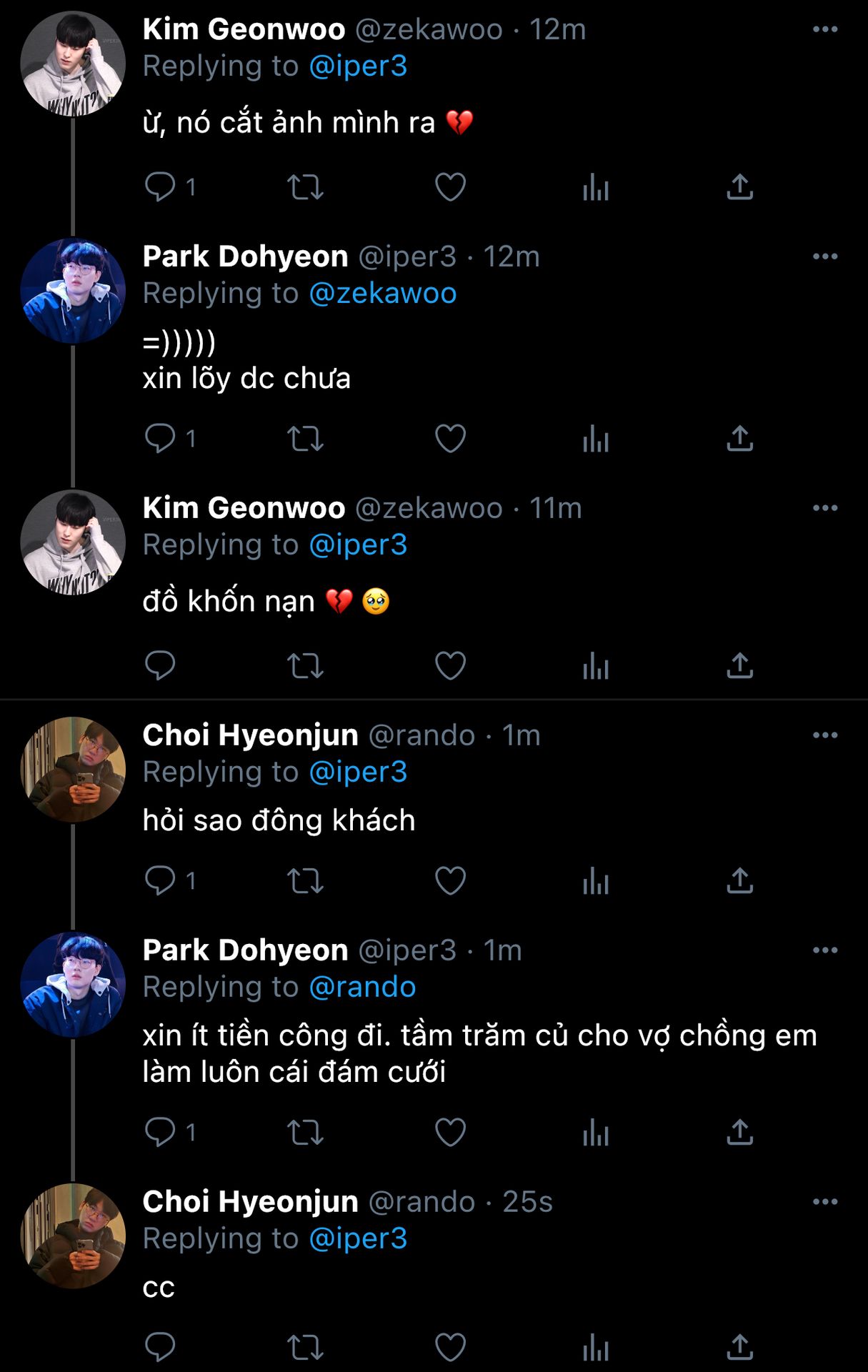This screenshot has height=1372, width=868.
Task: Open more options on first Kim Geonwoo tweet
Action: [825, 29]
